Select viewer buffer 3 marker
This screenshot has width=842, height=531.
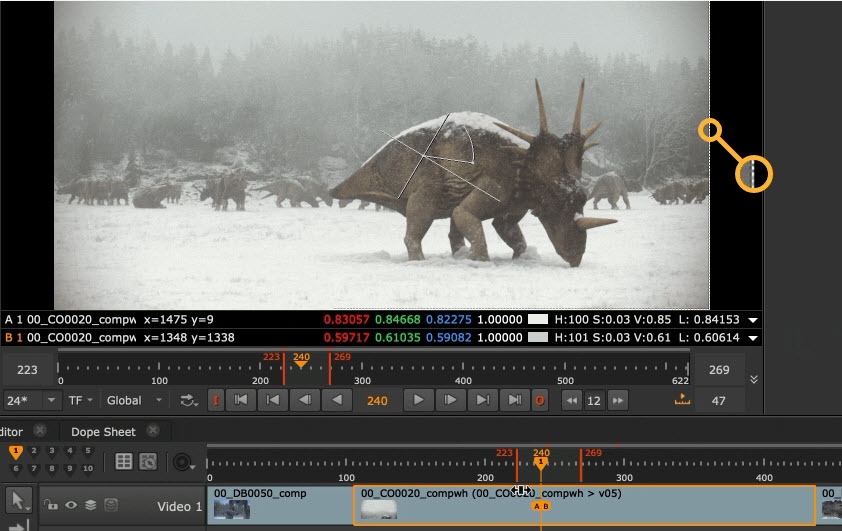[x=52, y=452]
